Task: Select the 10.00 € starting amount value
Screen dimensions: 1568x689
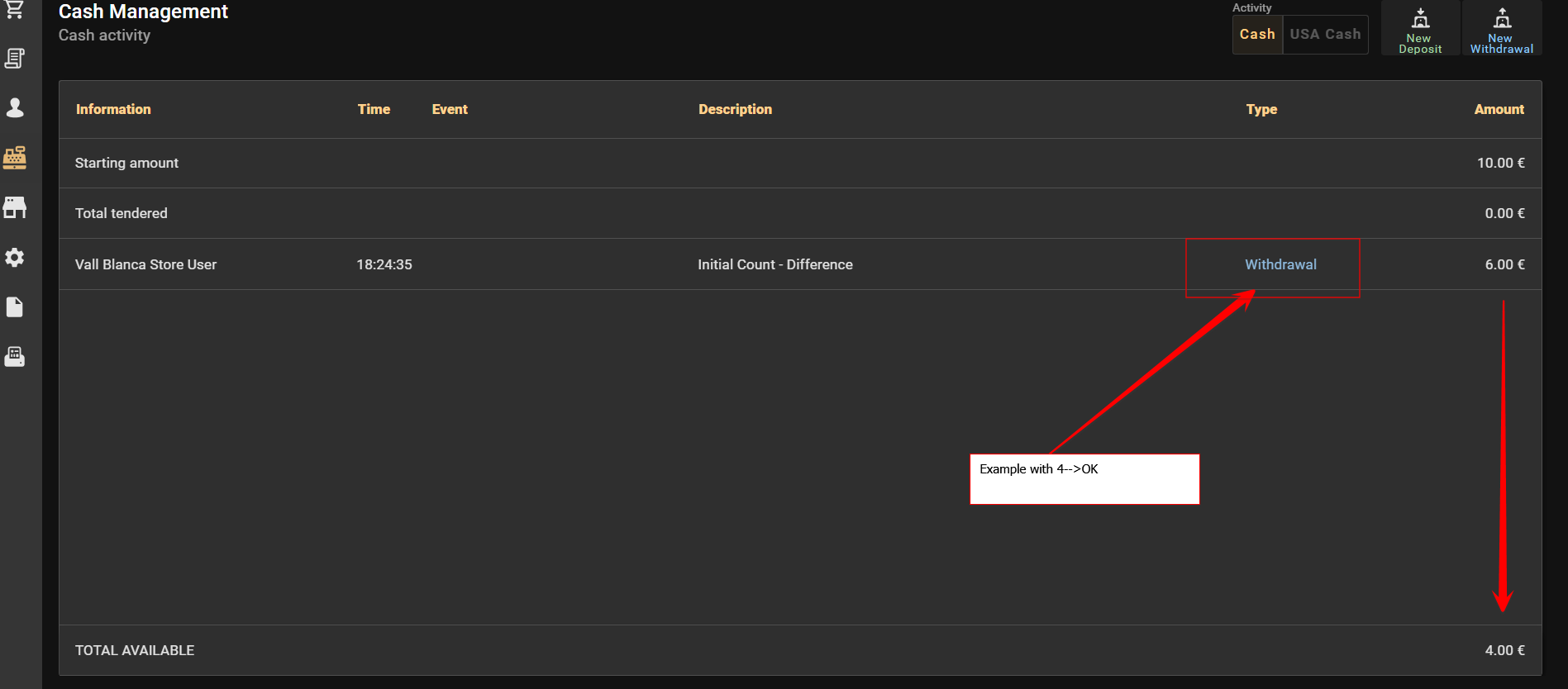Action: click(1501, 163)
